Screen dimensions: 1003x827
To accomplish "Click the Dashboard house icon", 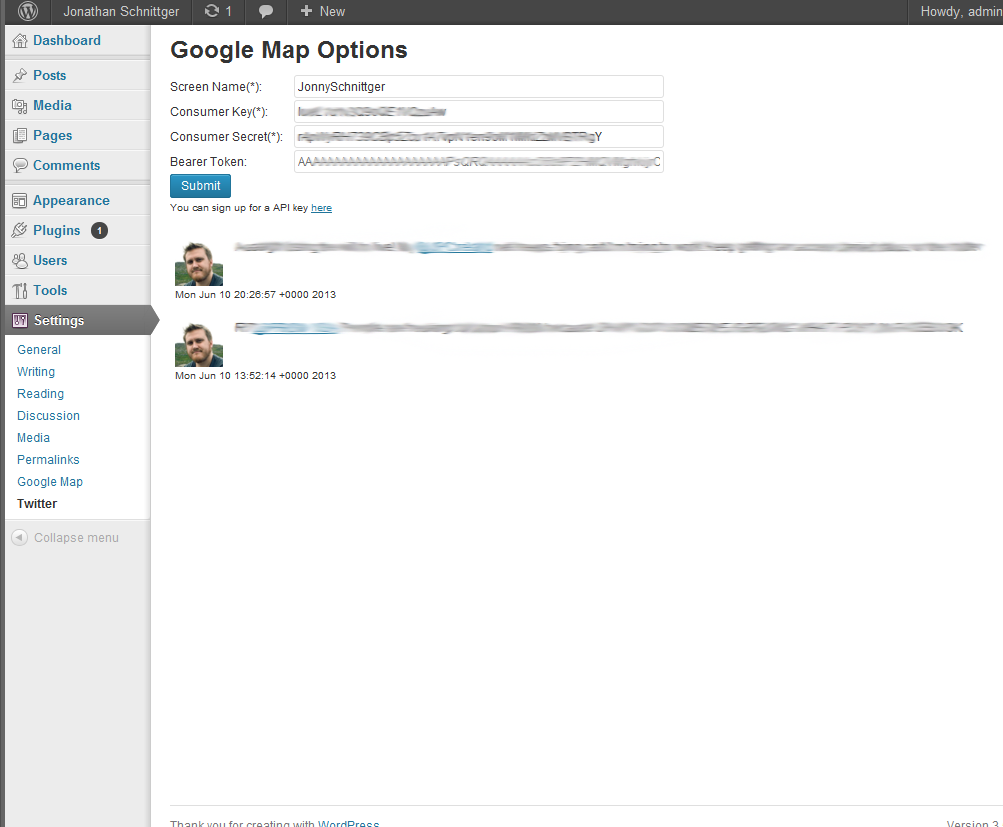I will 20,41.
